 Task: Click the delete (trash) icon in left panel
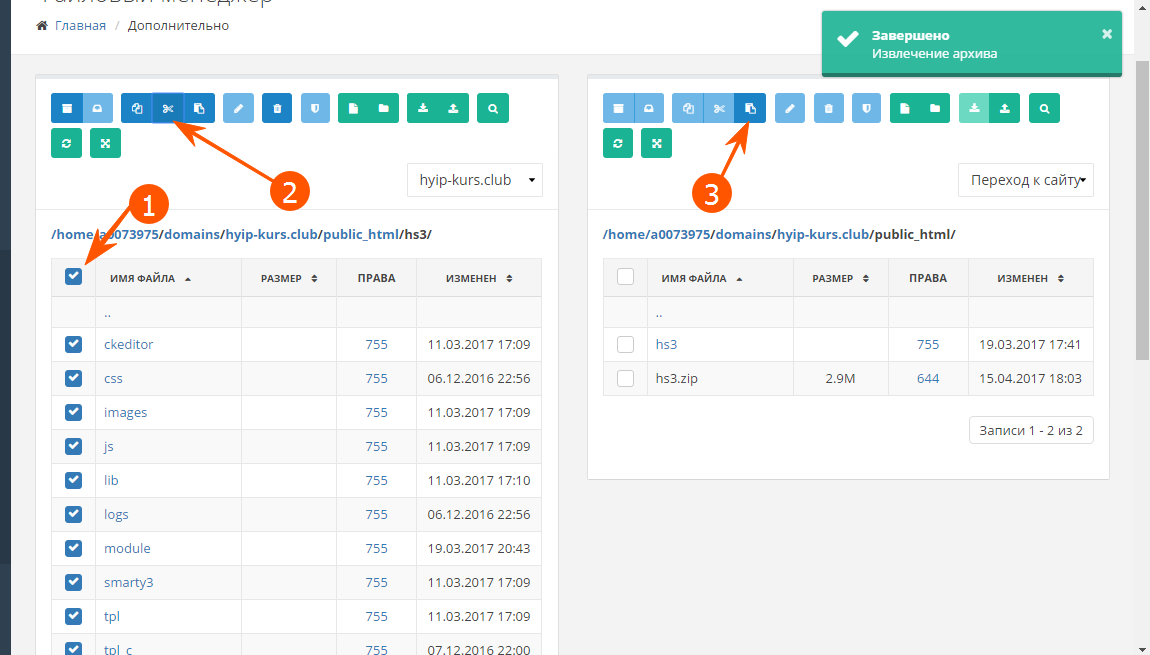pos(277,108)
